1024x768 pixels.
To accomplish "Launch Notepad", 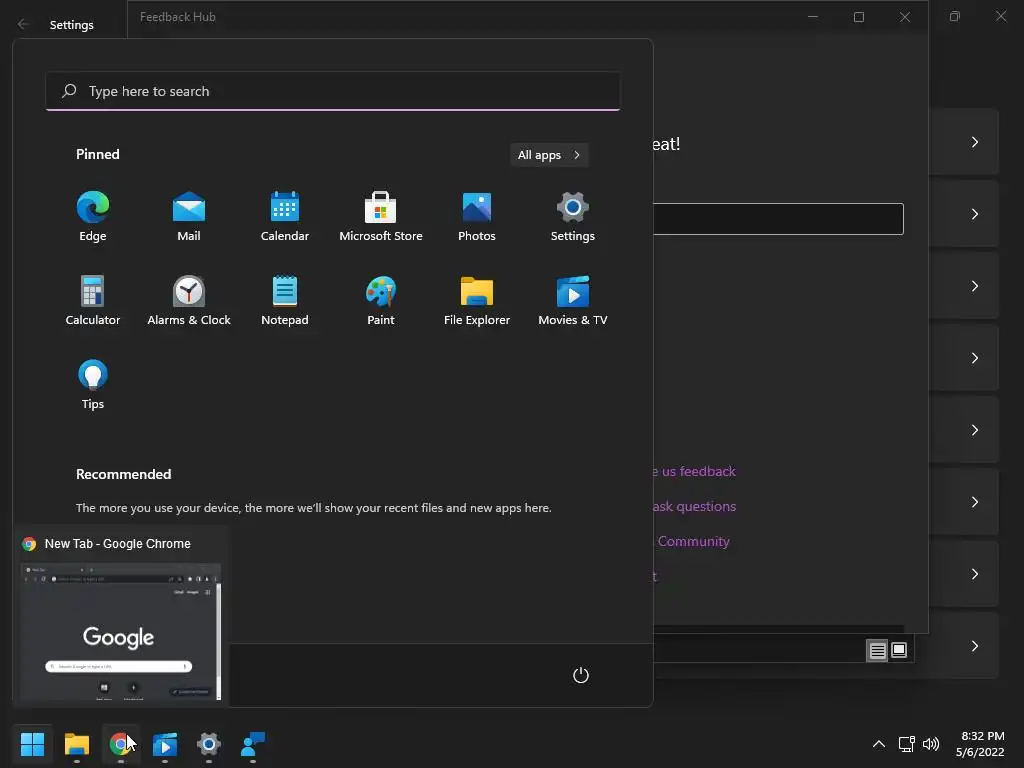I will (x=285, y=300).
